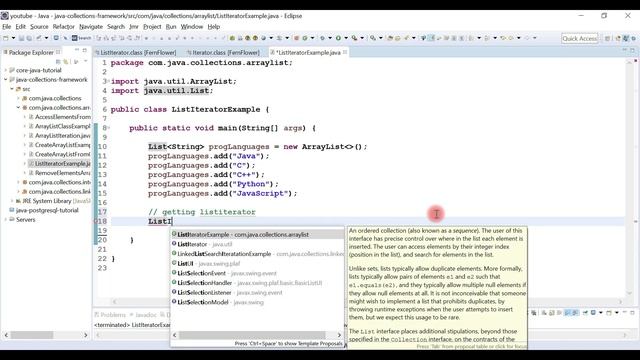Click the proposal list horizontal scrollbar

pos(252,335)
